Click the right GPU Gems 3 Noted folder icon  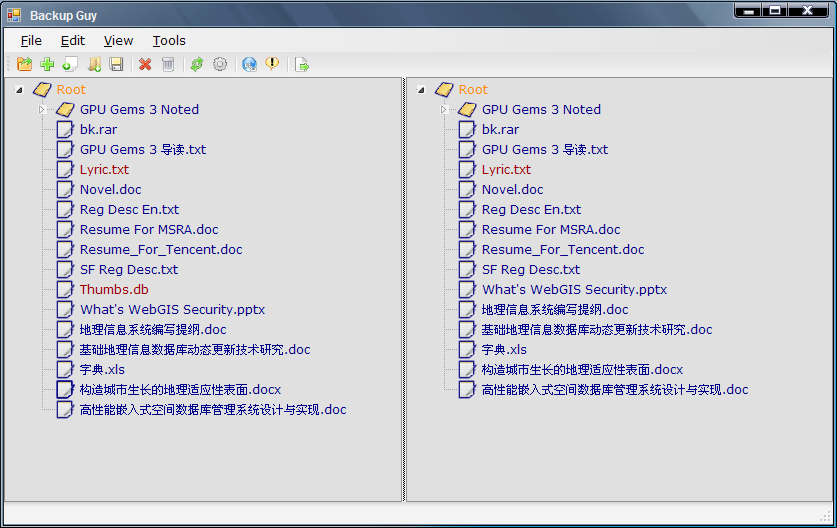pos(467,109)
